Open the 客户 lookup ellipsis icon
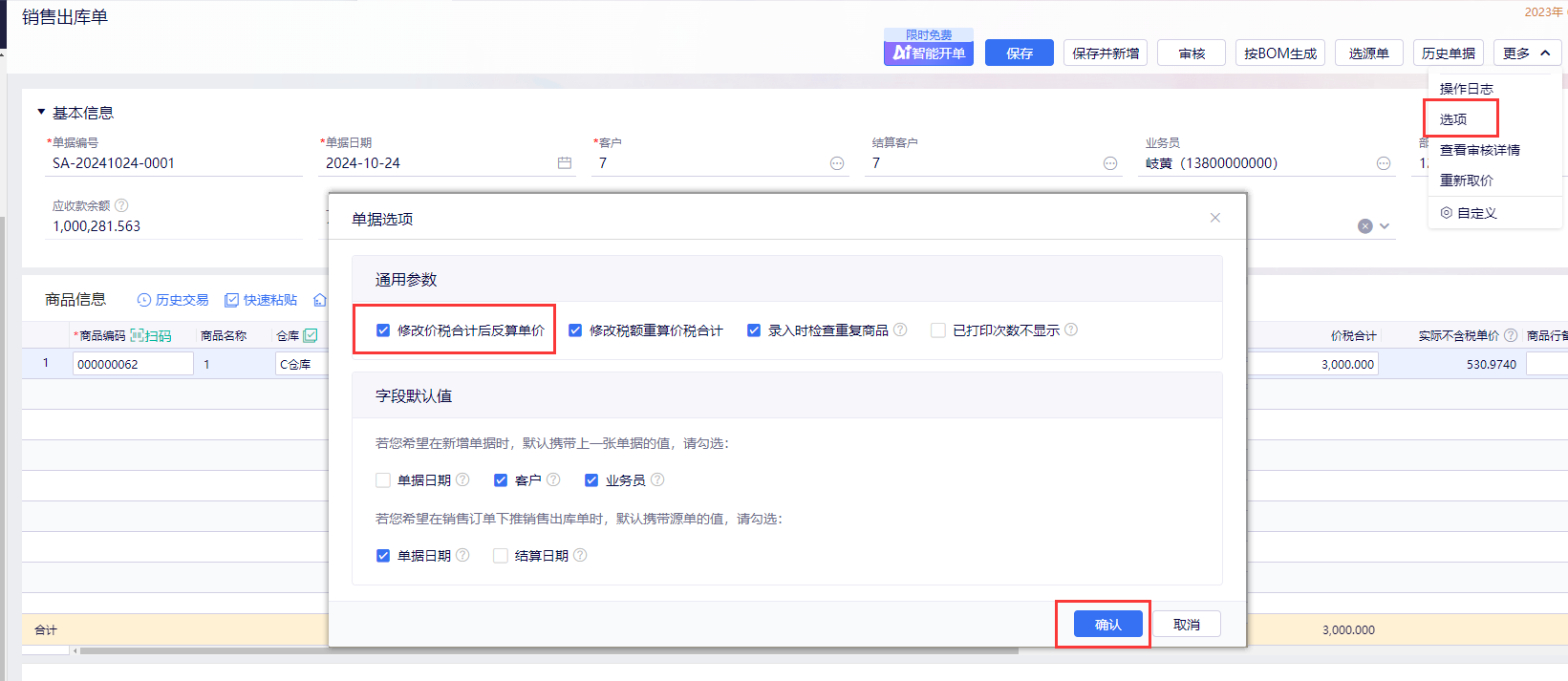 [x=837, y=163]
